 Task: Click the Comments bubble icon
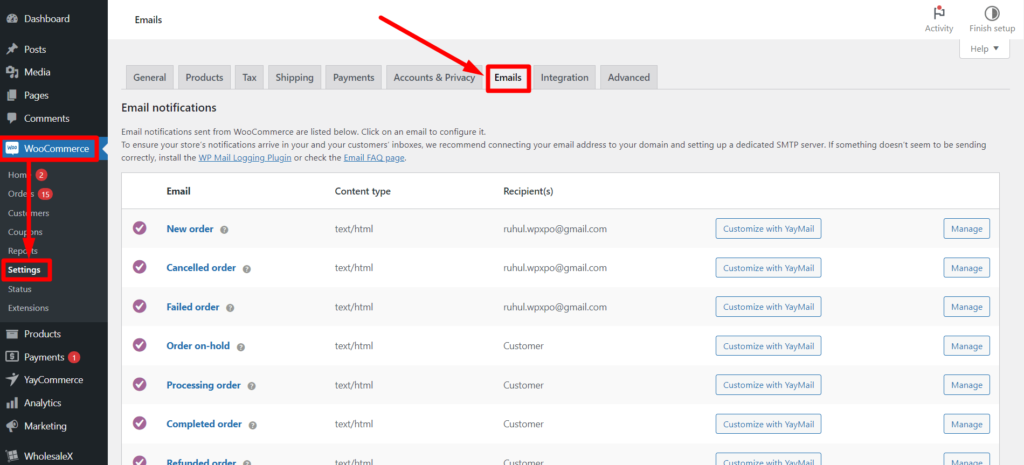click(12, 119)
